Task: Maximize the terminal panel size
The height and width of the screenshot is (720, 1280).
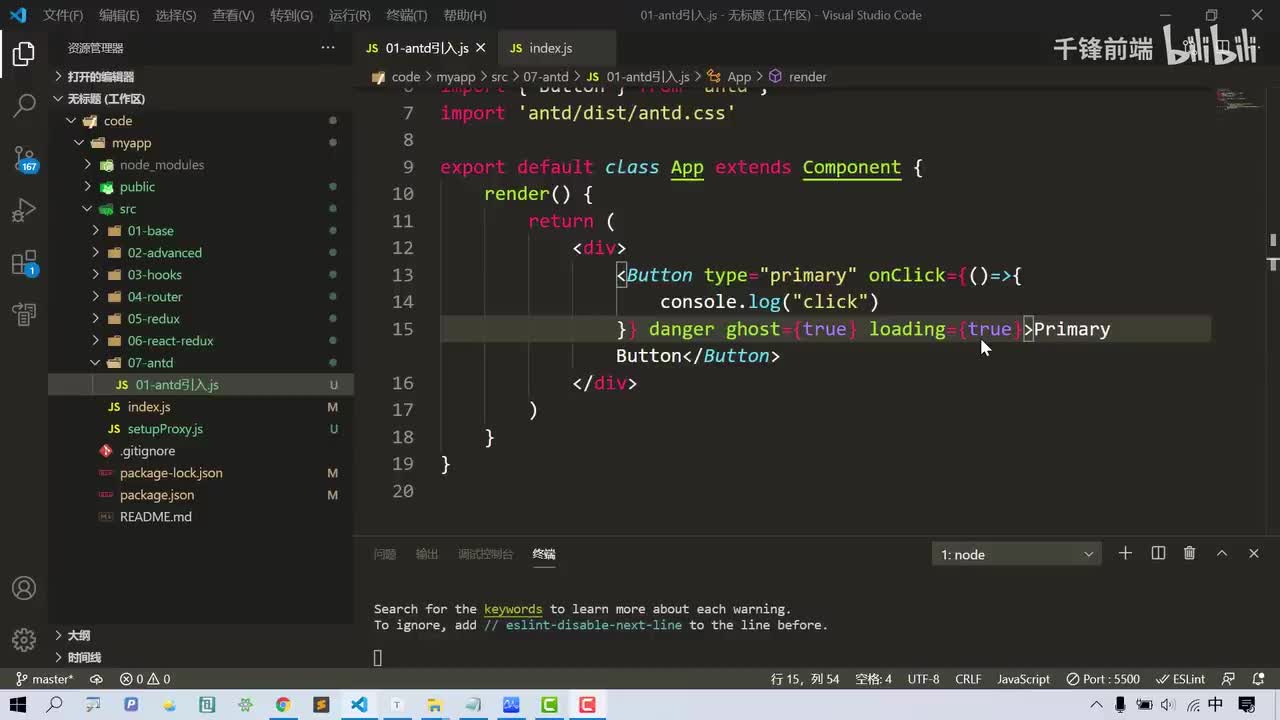Action: pos(1221,553)
